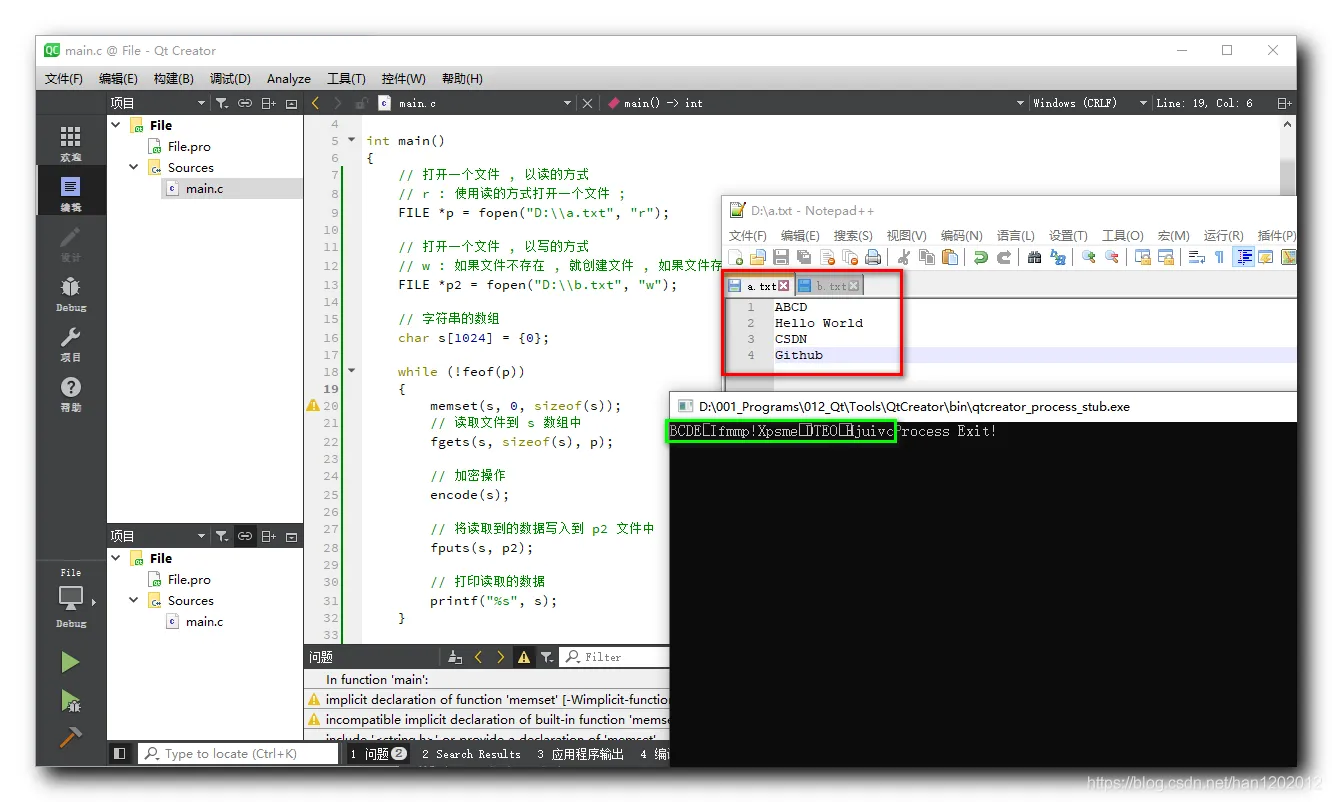Collapse Sources folder in bottom project tree
The image size is (1332, 802).
pyautogui.click(x=134, y=600)
